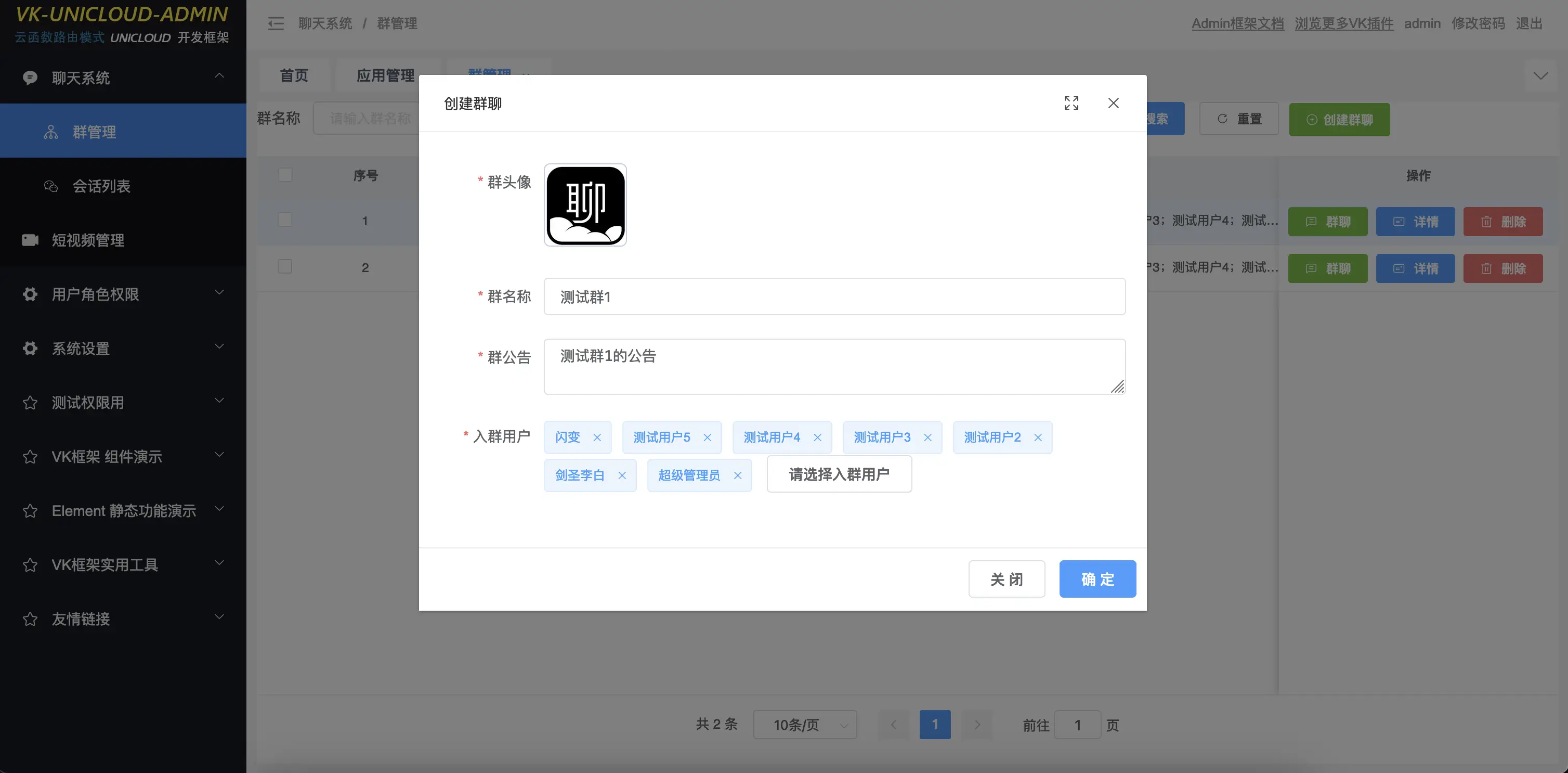Remove user tag 测试用户2
This screenshot has width=1568, height=773.
[1038, 437]
